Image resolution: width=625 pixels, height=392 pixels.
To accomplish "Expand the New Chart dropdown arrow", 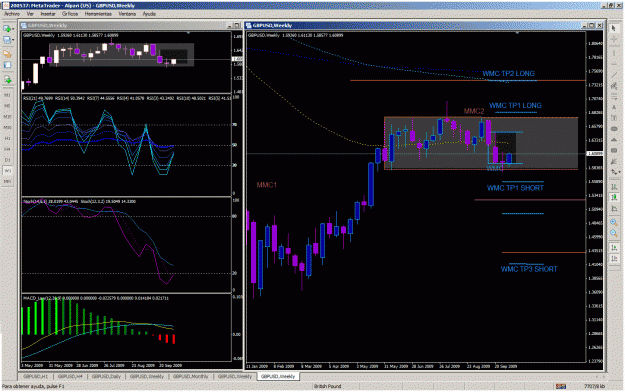I will [13, 29].
